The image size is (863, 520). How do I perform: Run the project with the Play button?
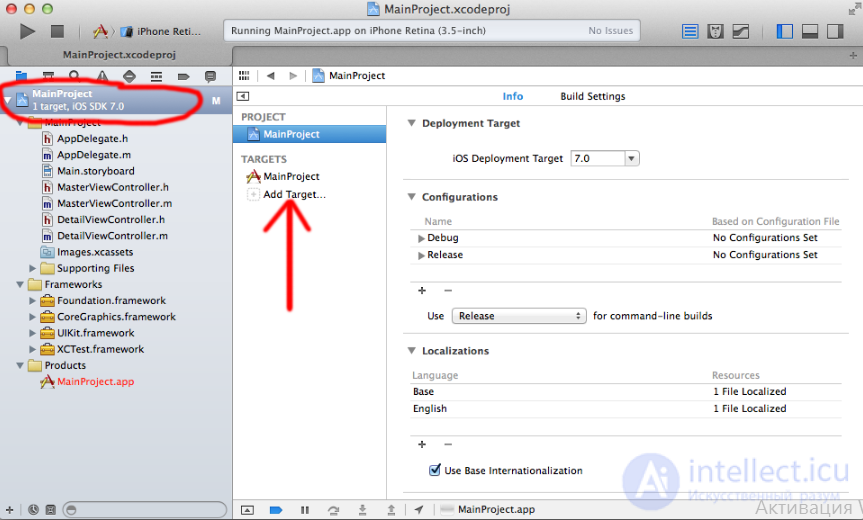click(27, 31)
